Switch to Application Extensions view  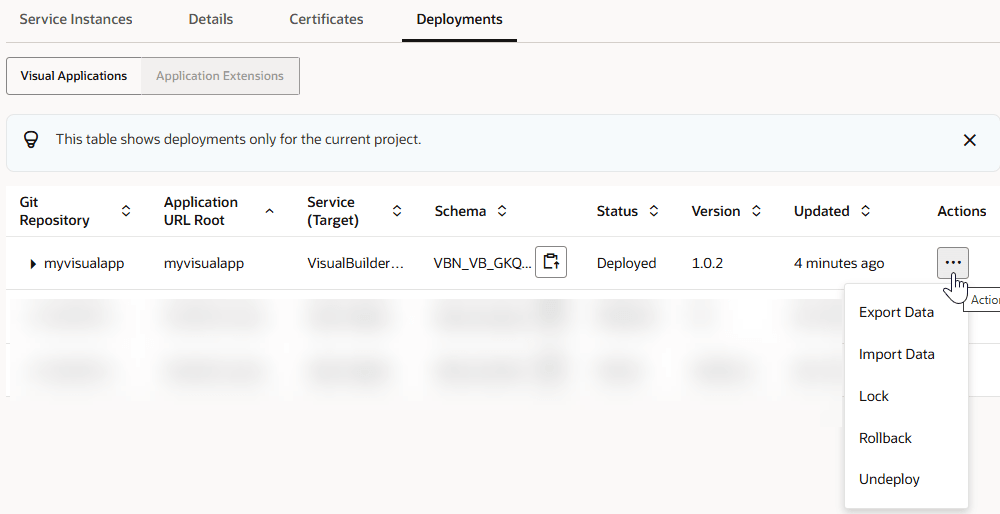(220, 76)
